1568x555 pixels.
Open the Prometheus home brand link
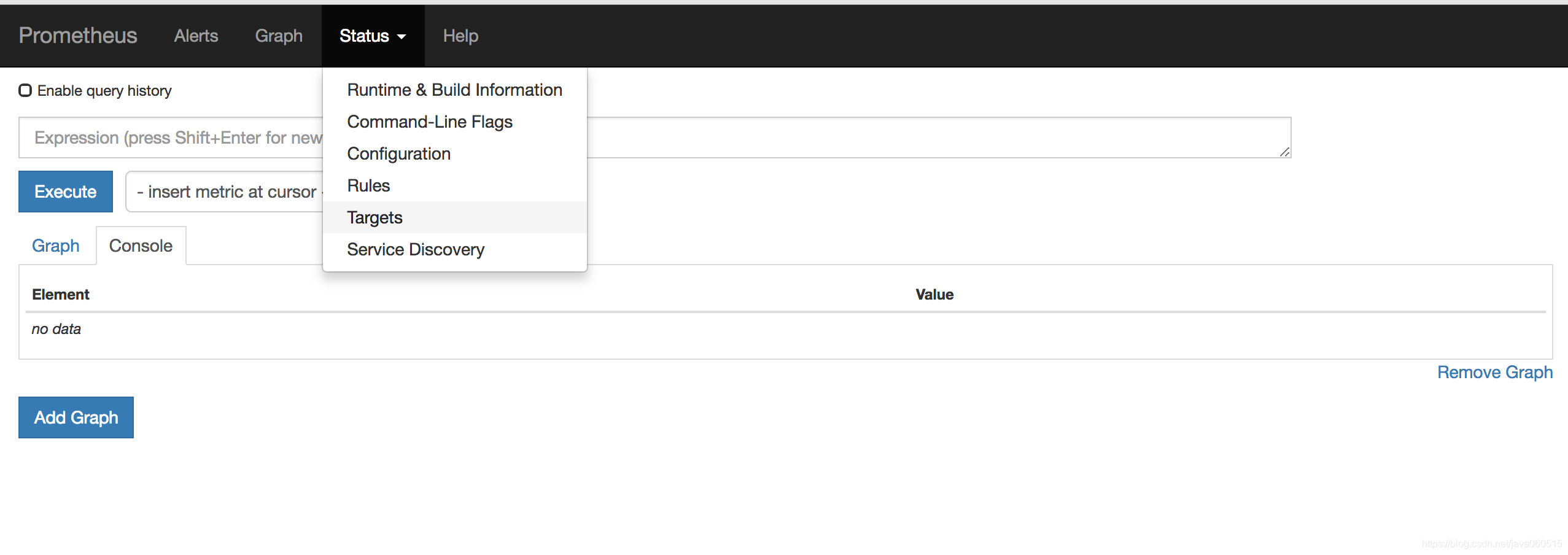pyautogui.click(x=78, y=36)
